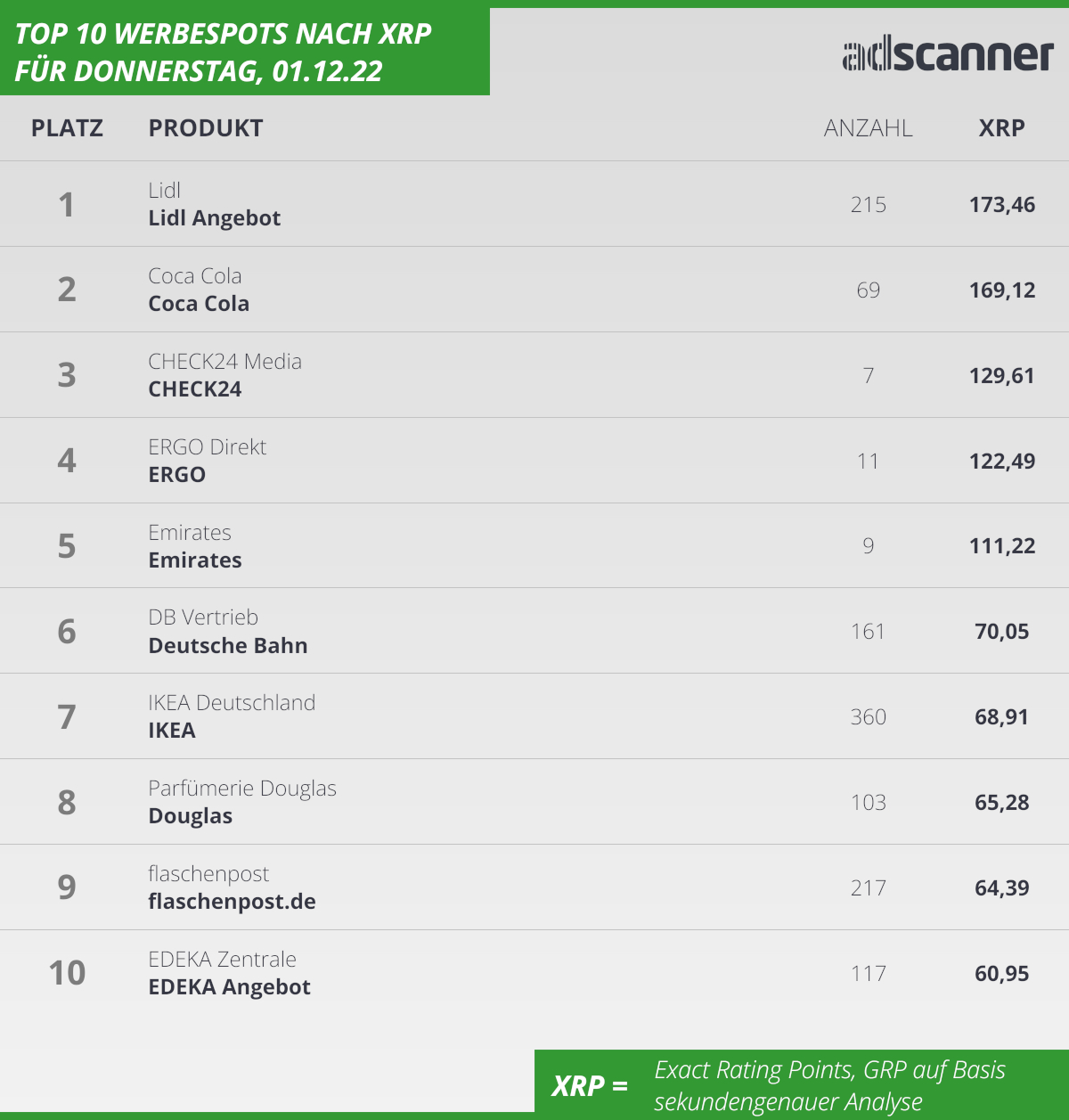Click the IKEA Deutschland row
The width and height of the screenshot is (1069, 1120).
(534, 716)
